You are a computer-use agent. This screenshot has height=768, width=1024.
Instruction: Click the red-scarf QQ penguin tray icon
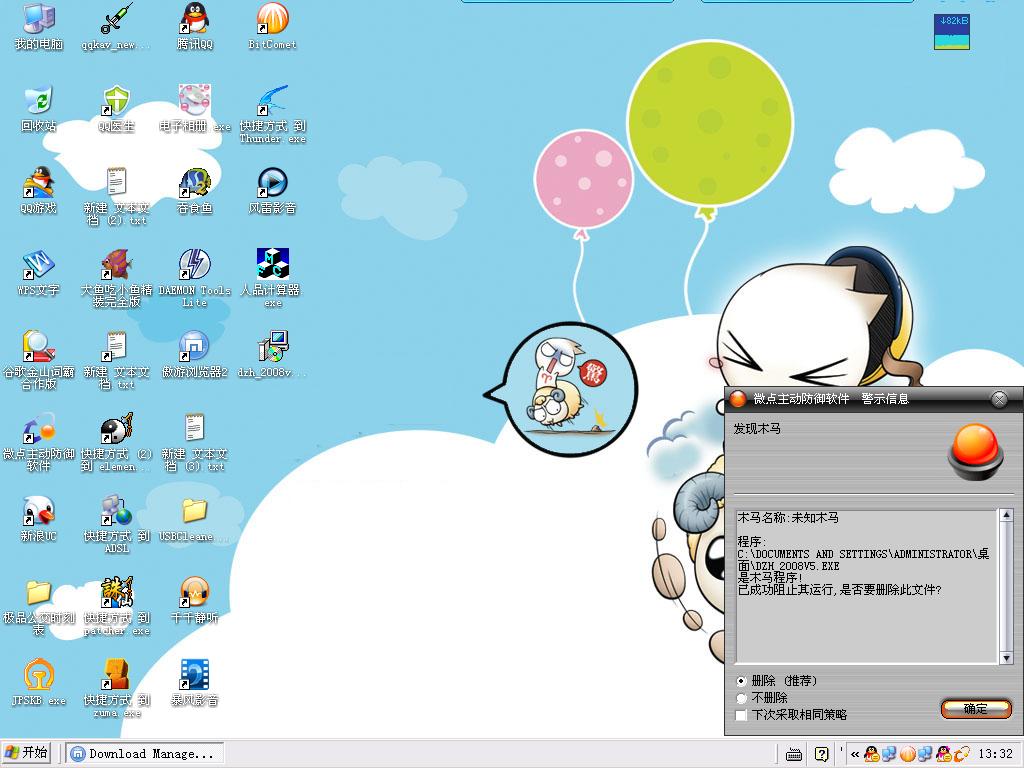coord(871,754)
